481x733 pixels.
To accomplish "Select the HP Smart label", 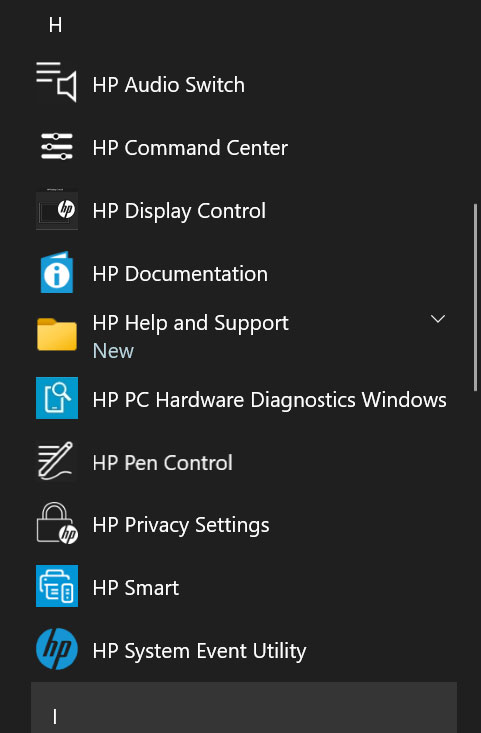I will (x=136, y=588).
